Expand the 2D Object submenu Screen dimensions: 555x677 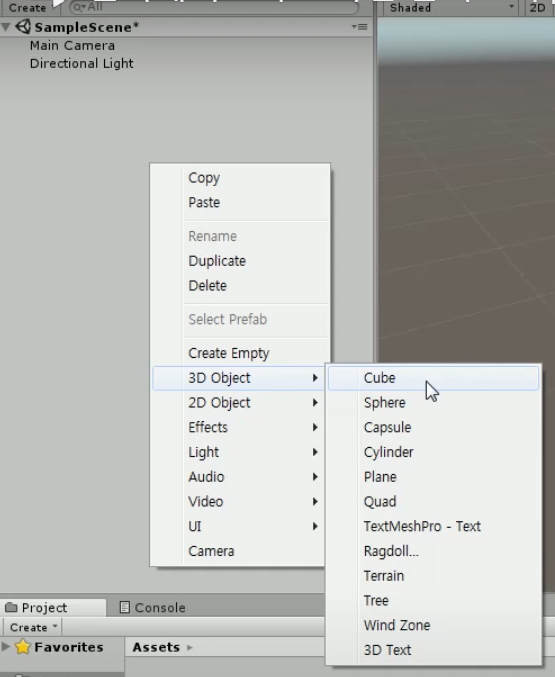[240, 402]
